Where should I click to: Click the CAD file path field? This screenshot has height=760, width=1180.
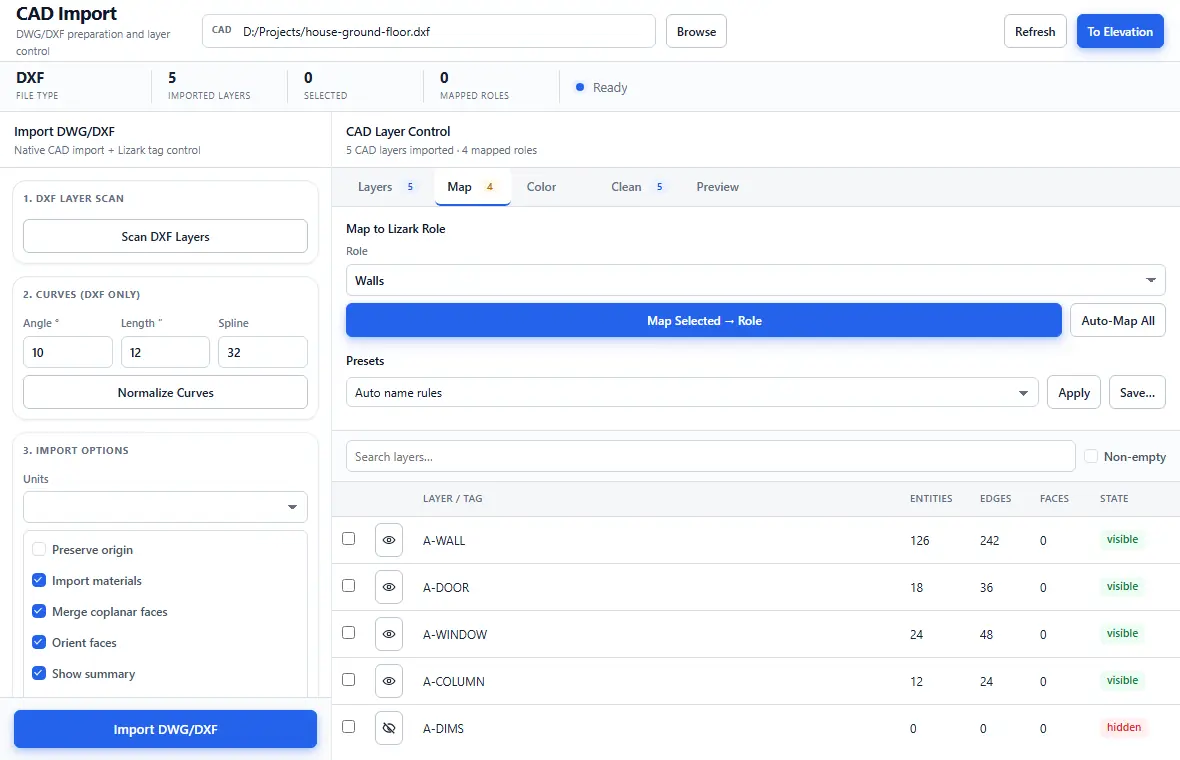click(429, 32)
